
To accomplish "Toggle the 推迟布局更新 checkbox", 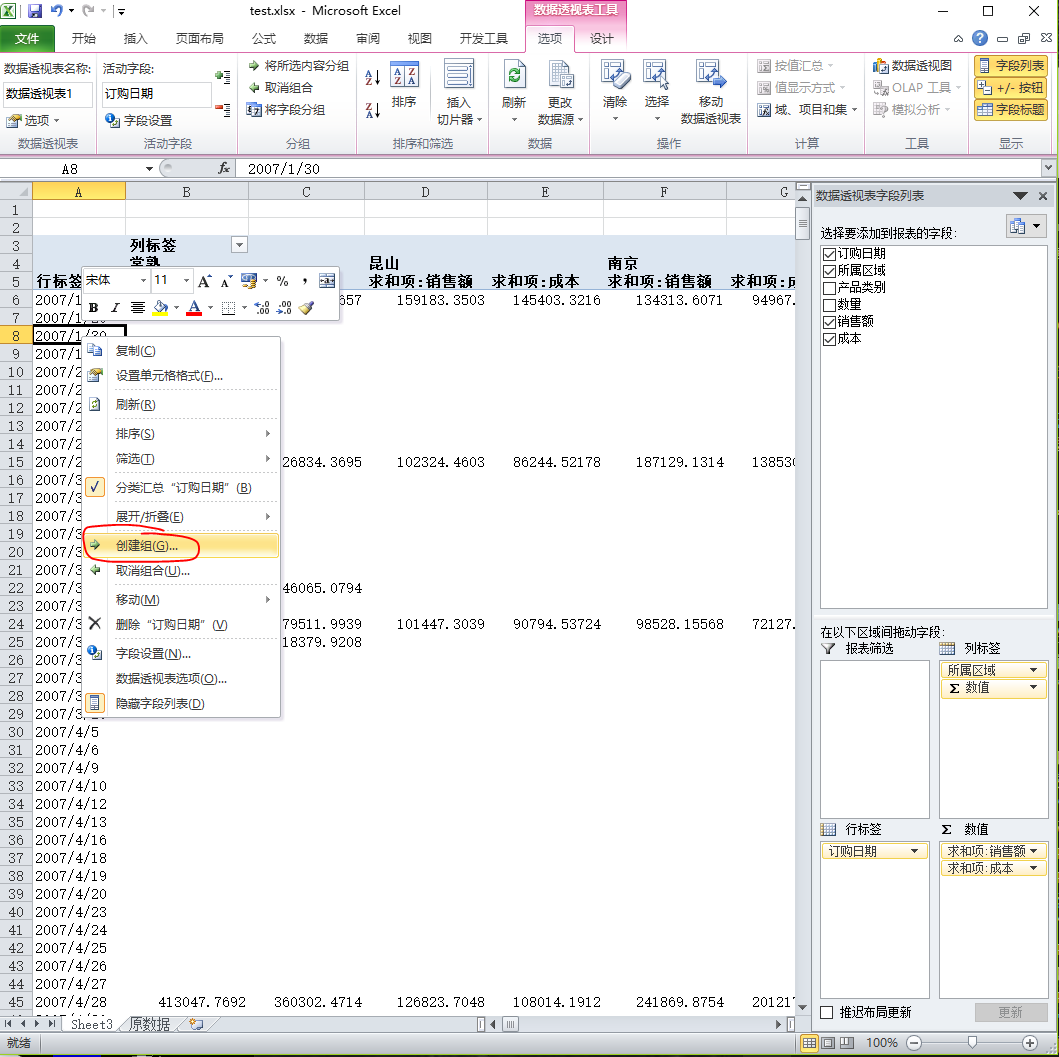I will (x=827, y=1012).
